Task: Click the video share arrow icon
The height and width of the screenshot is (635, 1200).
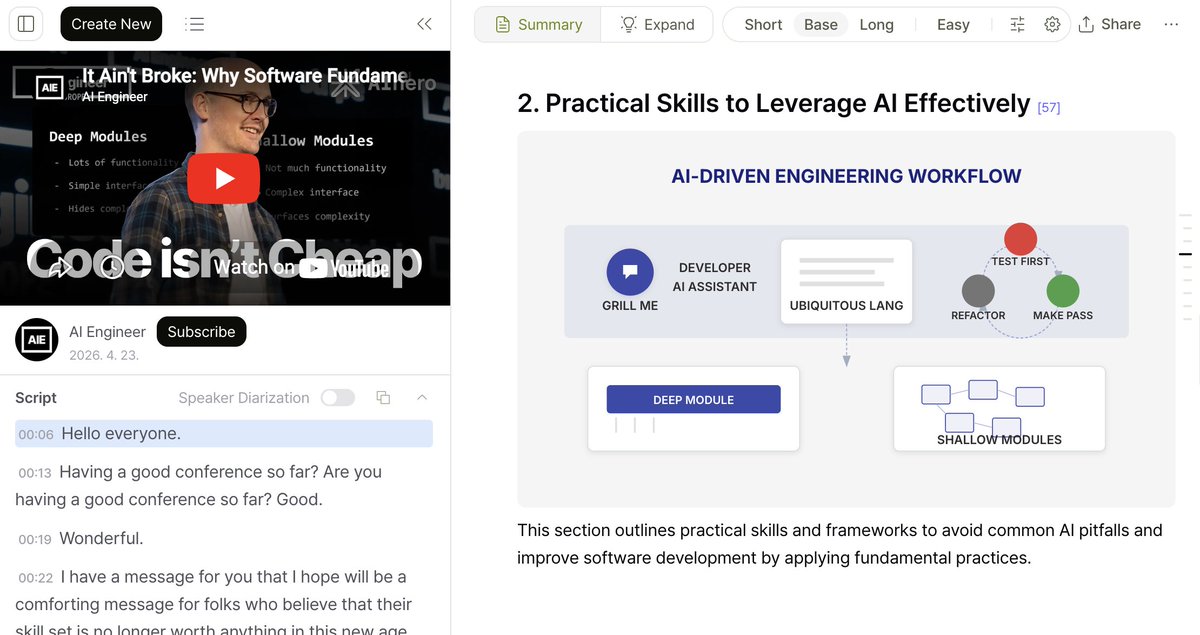Action: click(x=60, y=267)
